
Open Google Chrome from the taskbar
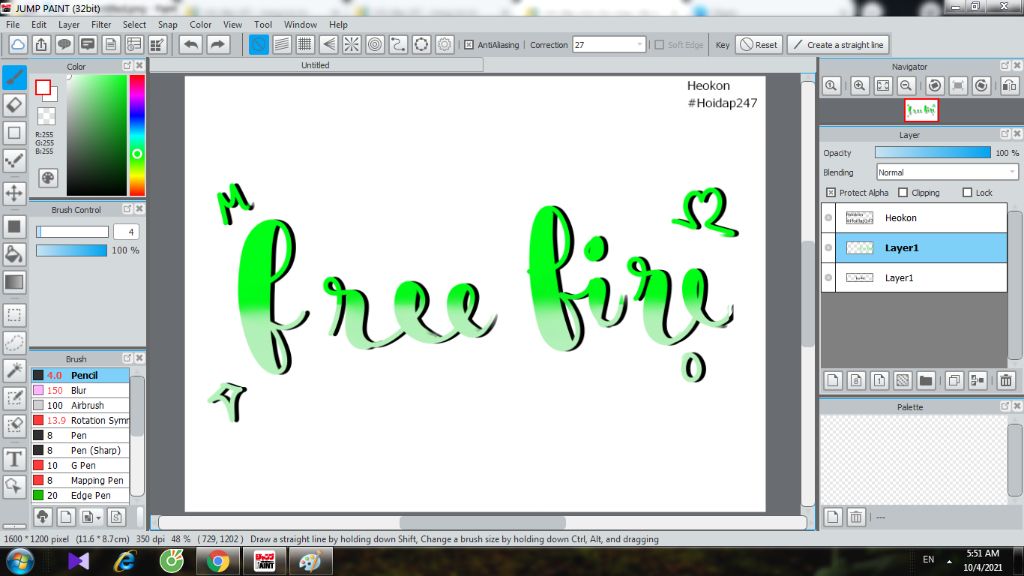(217, 561)
